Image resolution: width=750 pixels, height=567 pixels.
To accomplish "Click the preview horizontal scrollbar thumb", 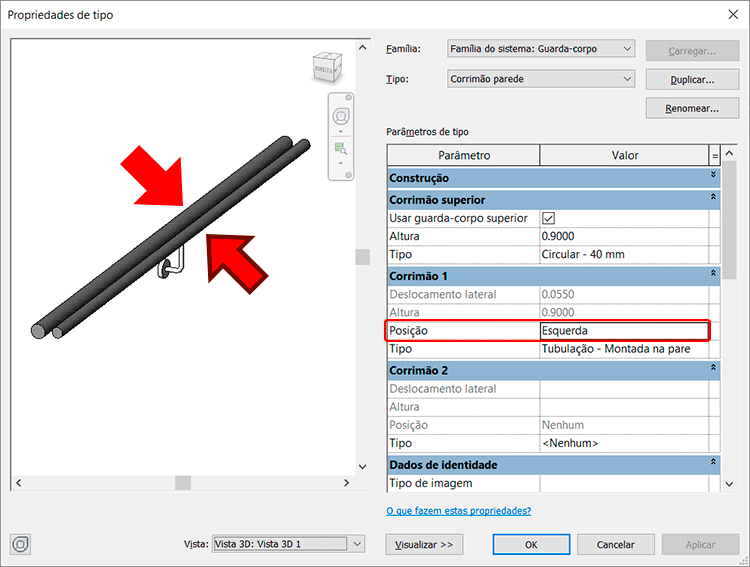I will coord(182,482).
